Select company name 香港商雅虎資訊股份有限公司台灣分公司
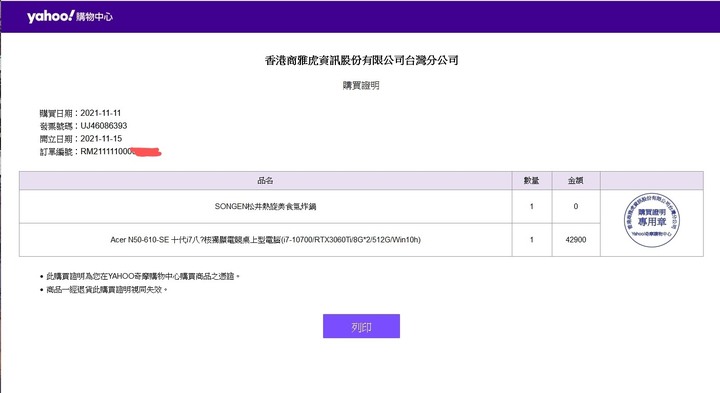The height and width of the screenshot is (393, 720). 361,60
